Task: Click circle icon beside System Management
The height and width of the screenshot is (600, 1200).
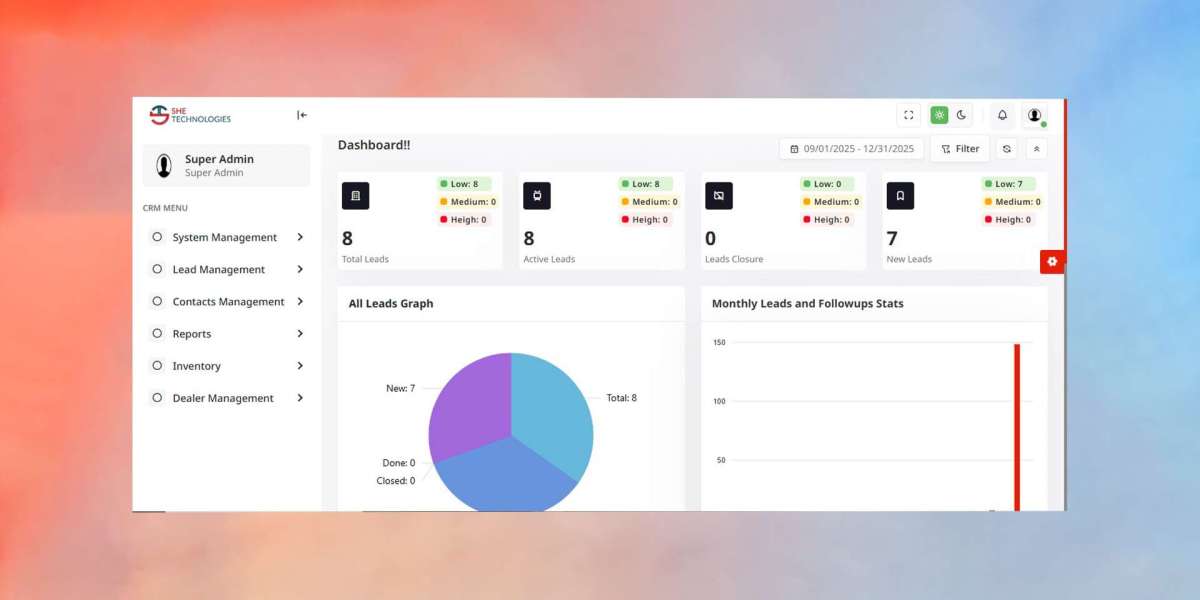Action: pos(157,237)
